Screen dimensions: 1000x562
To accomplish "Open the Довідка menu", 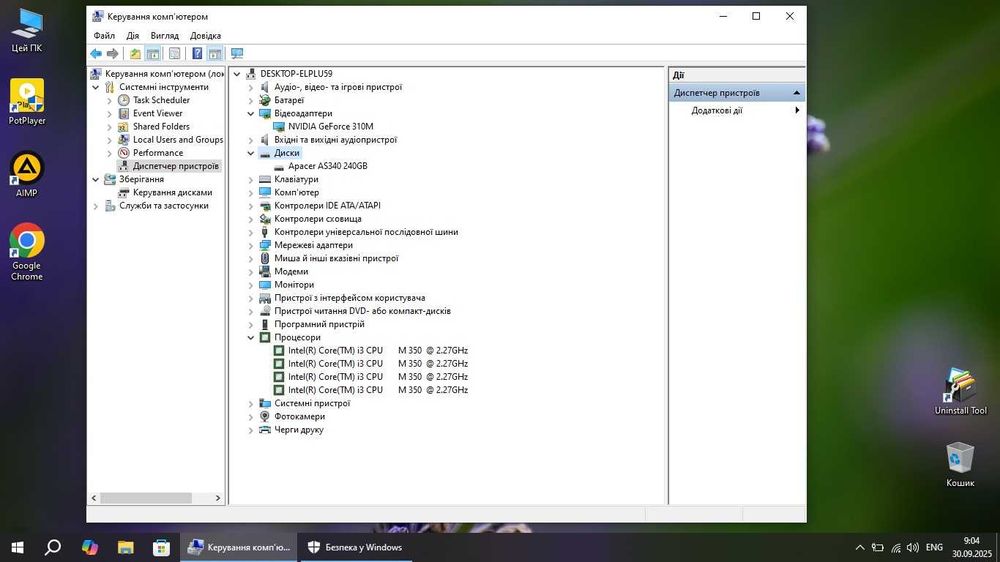I will click(x=205, y=36).
